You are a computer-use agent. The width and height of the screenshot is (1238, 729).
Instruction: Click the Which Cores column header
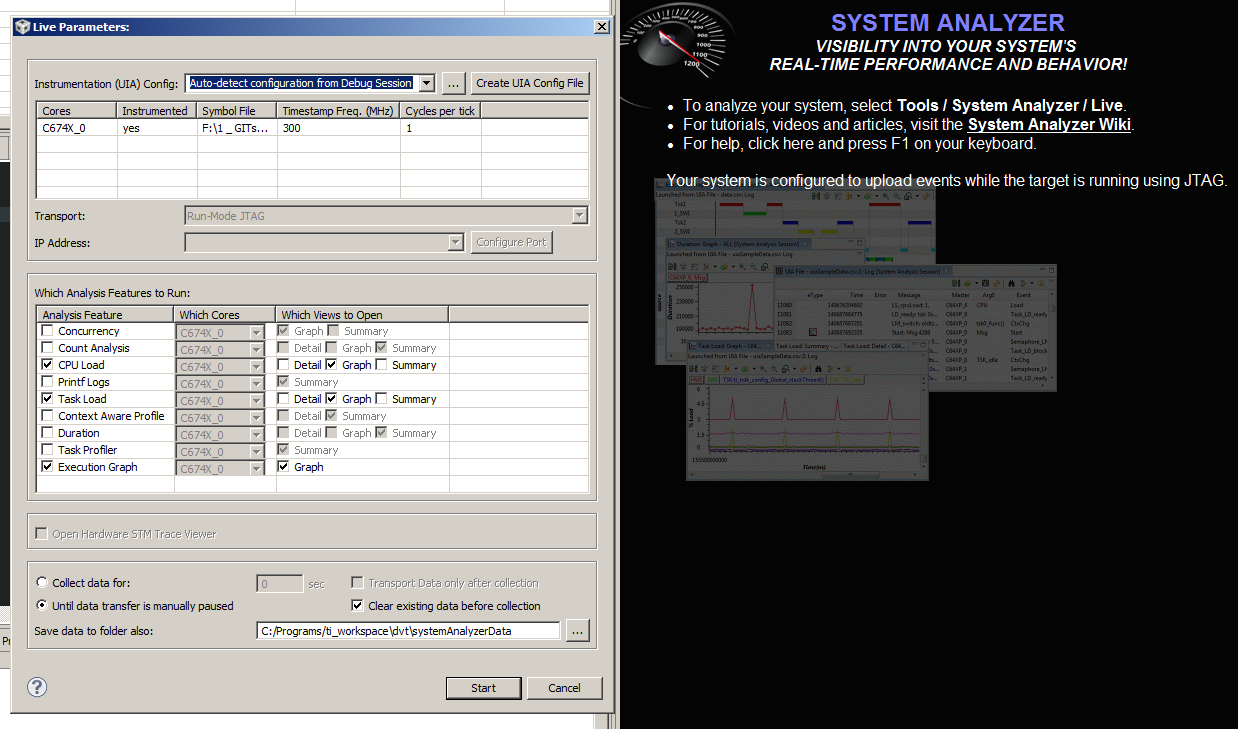coord(226,315)
